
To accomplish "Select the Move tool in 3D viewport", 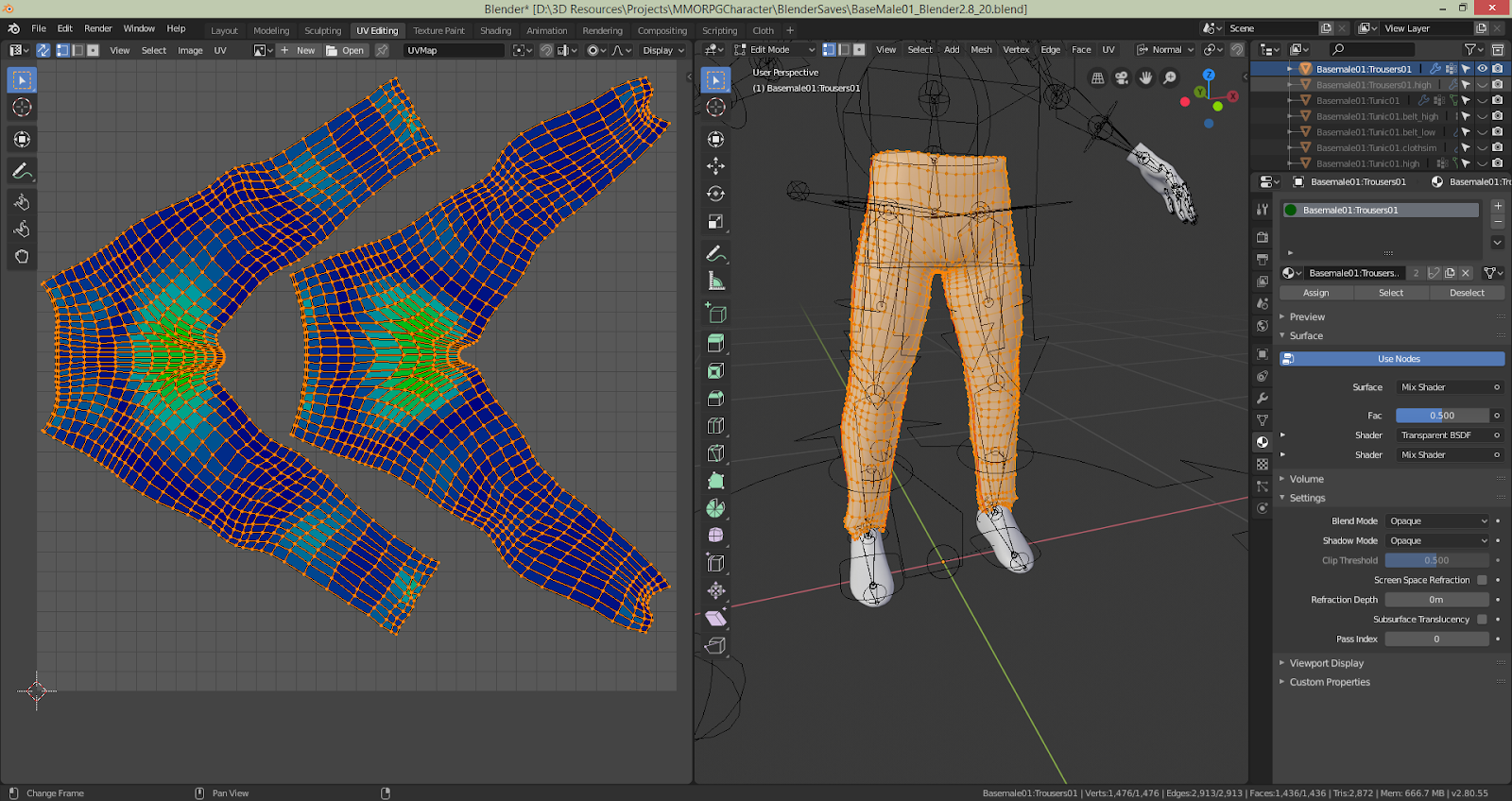I will click(715, 166).
